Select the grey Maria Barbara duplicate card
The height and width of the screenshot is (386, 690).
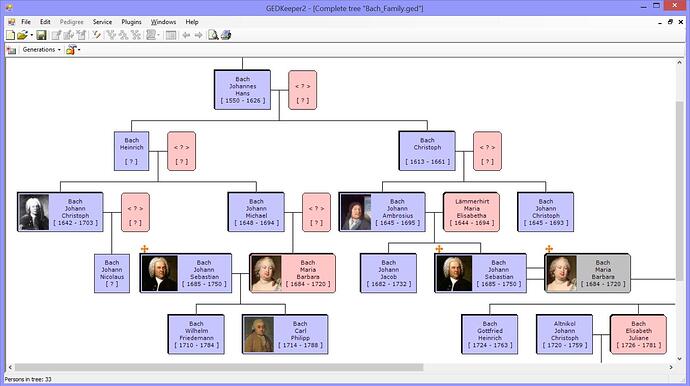tap(587, 273)
